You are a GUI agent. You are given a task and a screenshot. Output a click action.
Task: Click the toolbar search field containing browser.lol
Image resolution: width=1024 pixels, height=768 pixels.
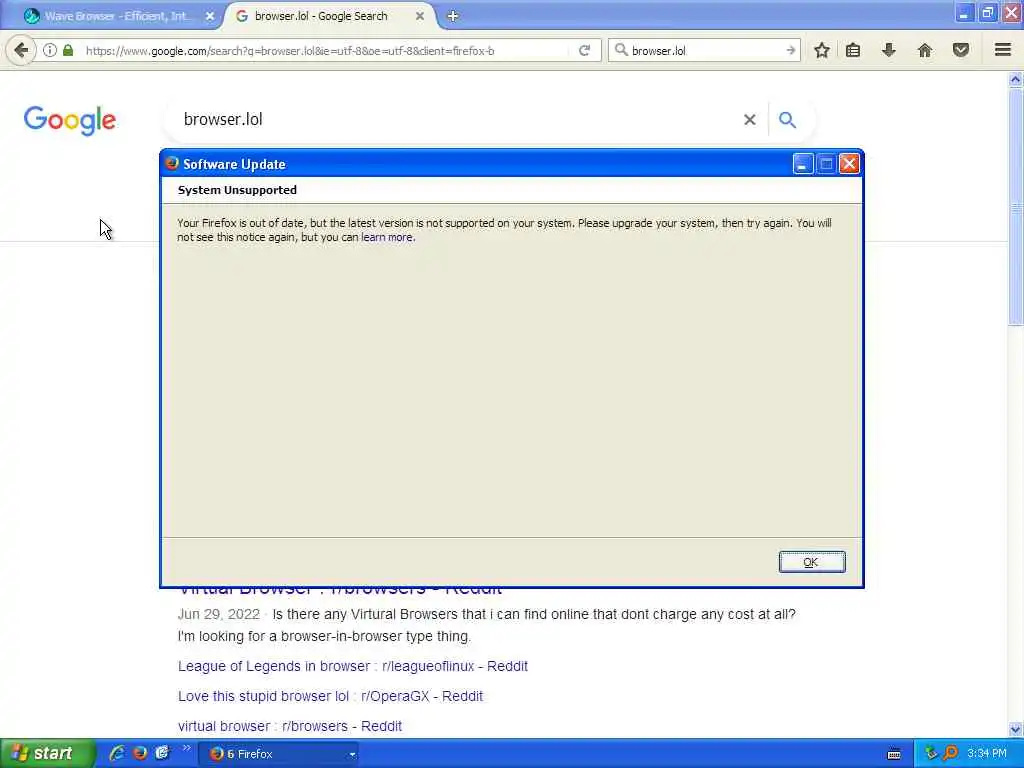click(x=705, y=50)
